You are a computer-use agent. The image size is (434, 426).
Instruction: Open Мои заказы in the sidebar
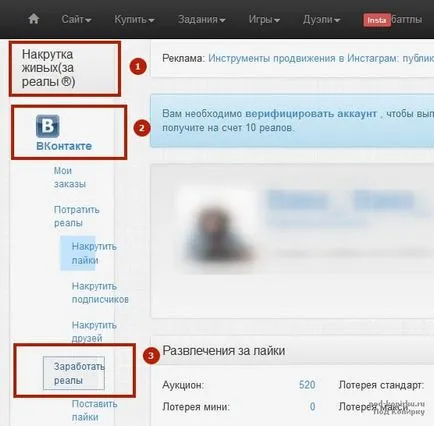pos(70,177)
